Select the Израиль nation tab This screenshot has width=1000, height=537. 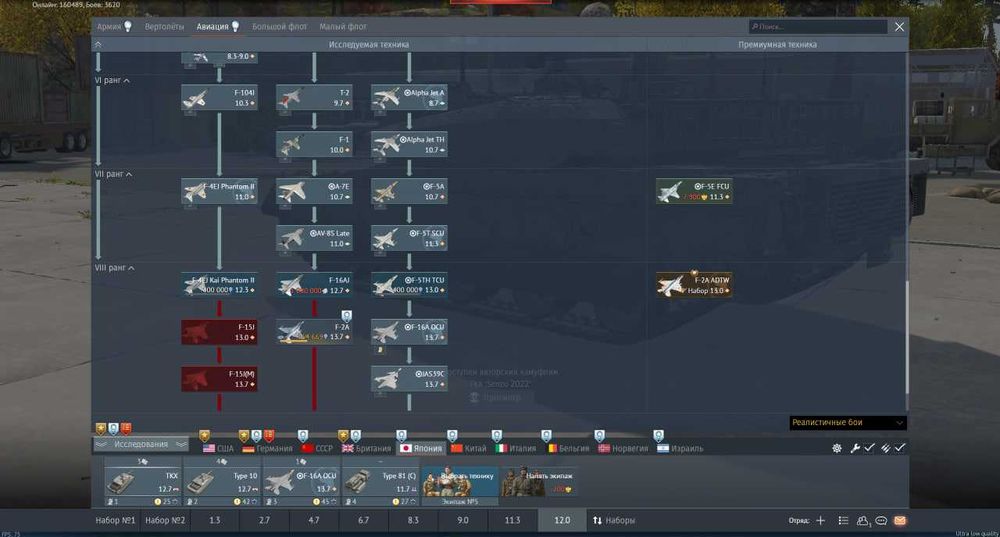[680, 448]
